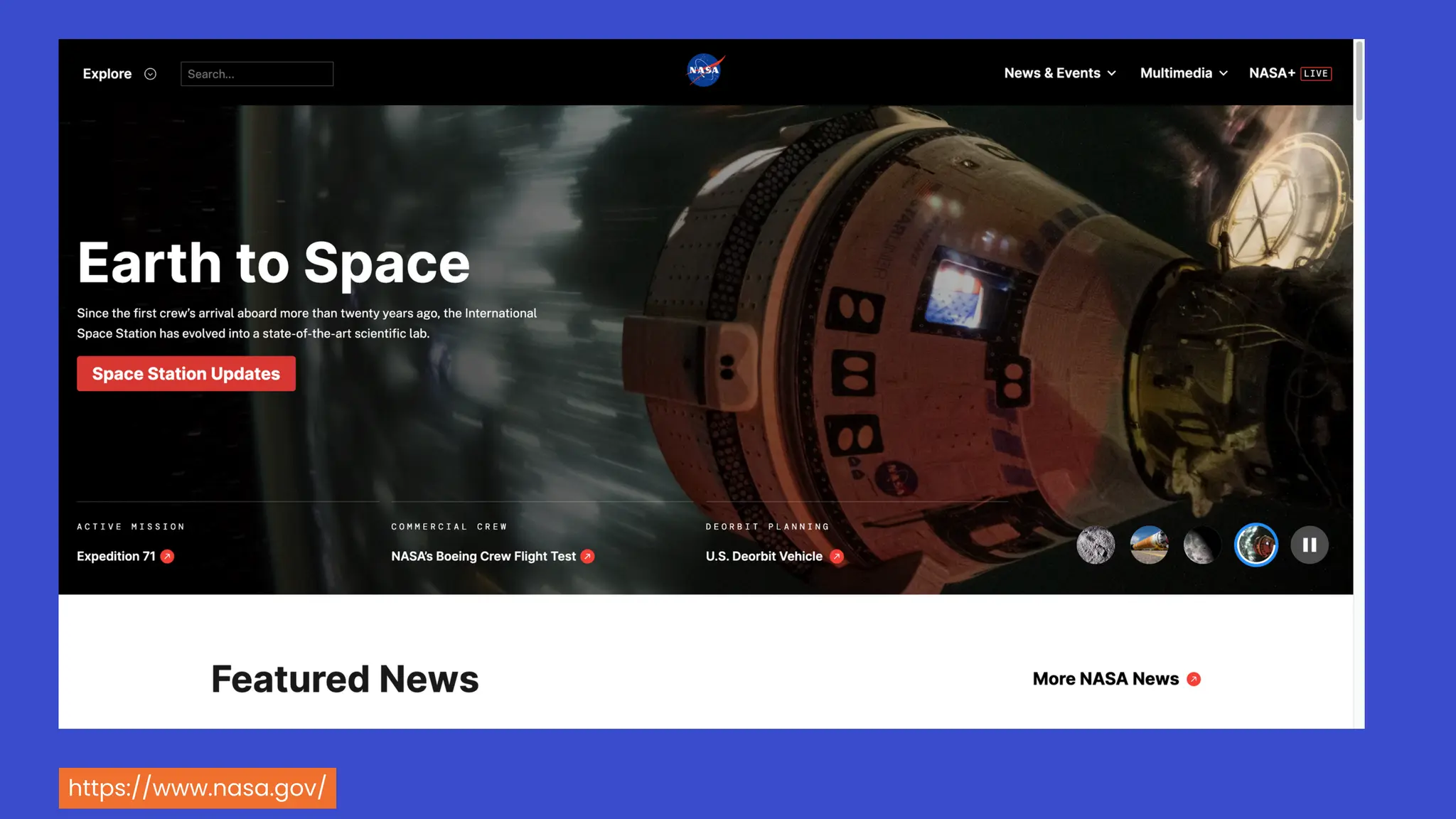Open the U.S. Deorbit Vehicle link
Screen dimensions: 1456x819
pyautogui.click(x=774, y=556)
